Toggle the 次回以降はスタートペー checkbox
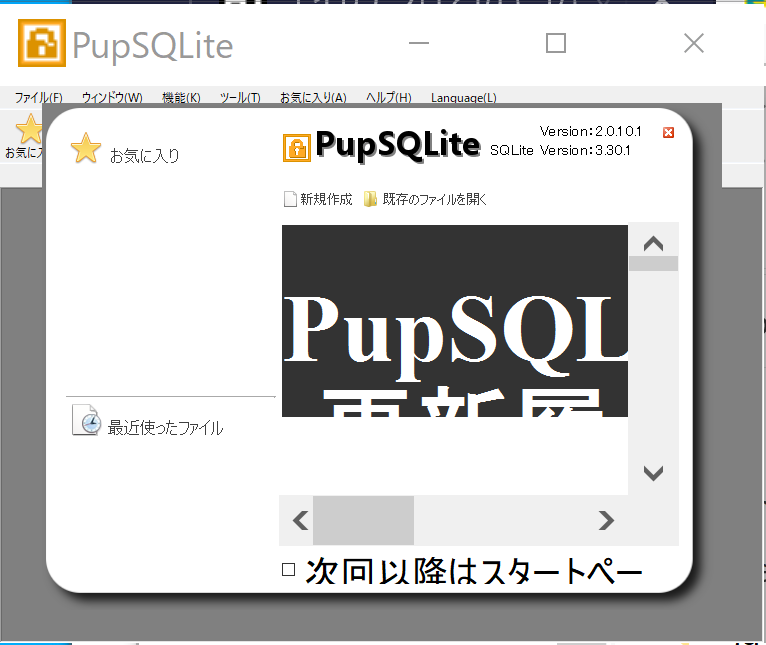Image resolution: width=766 pixels, height=645 pixels. pos(289,570)
